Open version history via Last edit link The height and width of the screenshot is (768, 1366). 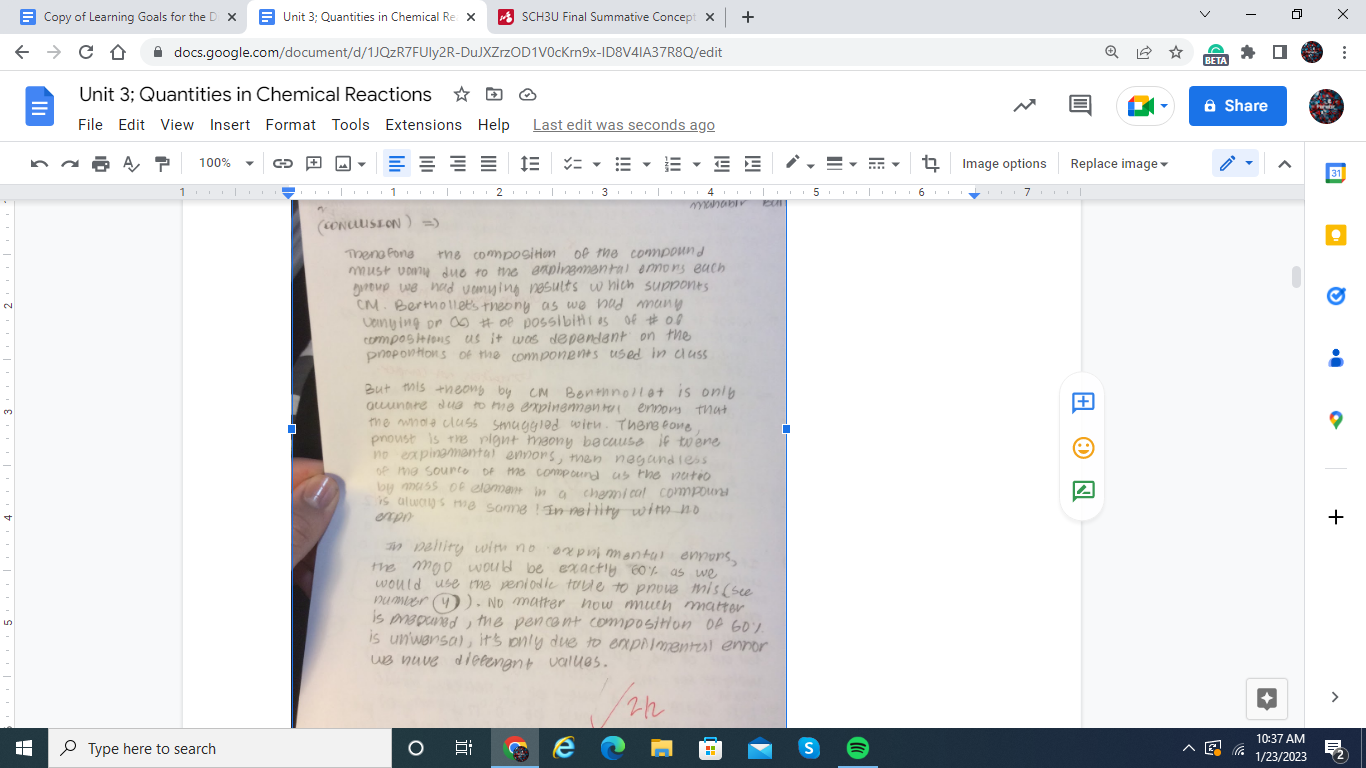pos(624,125)
